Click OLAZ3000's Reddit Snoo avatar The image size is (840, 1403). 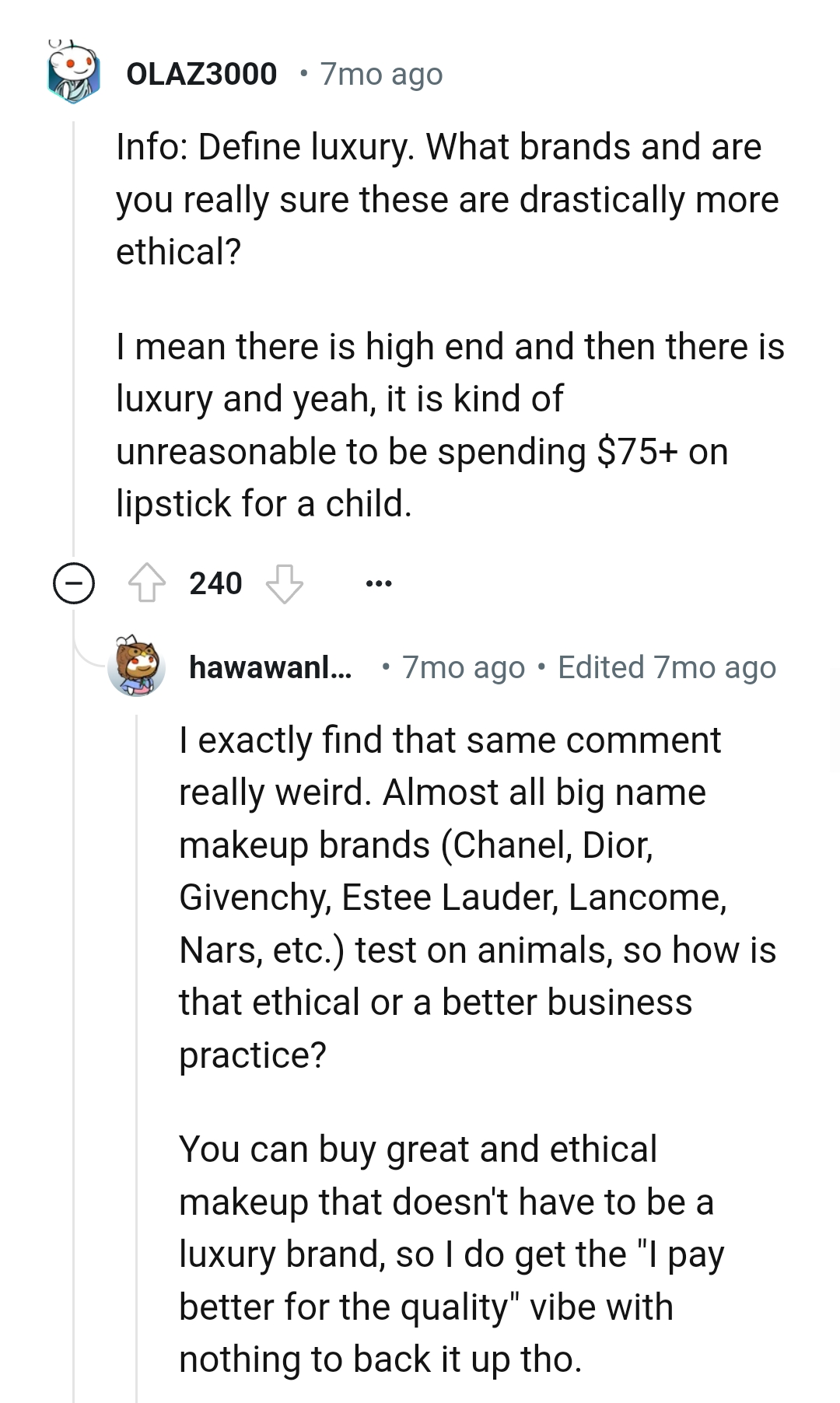coord(72,72)
